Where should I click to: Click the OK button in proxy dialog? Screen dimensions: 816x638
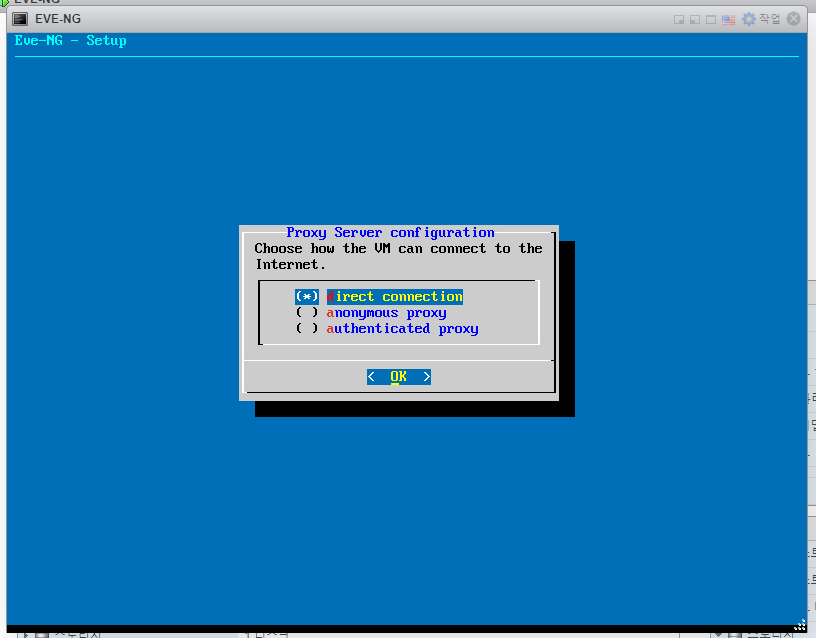pos(399,377)
